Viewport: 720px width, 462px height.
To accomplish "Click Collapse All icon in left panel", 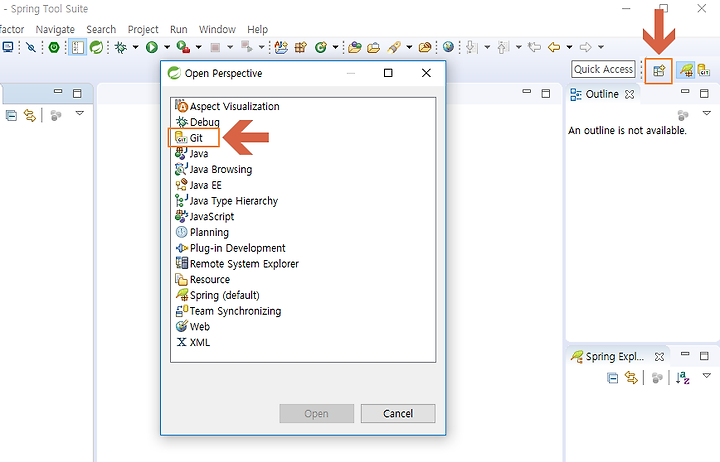I will [11, 115].
